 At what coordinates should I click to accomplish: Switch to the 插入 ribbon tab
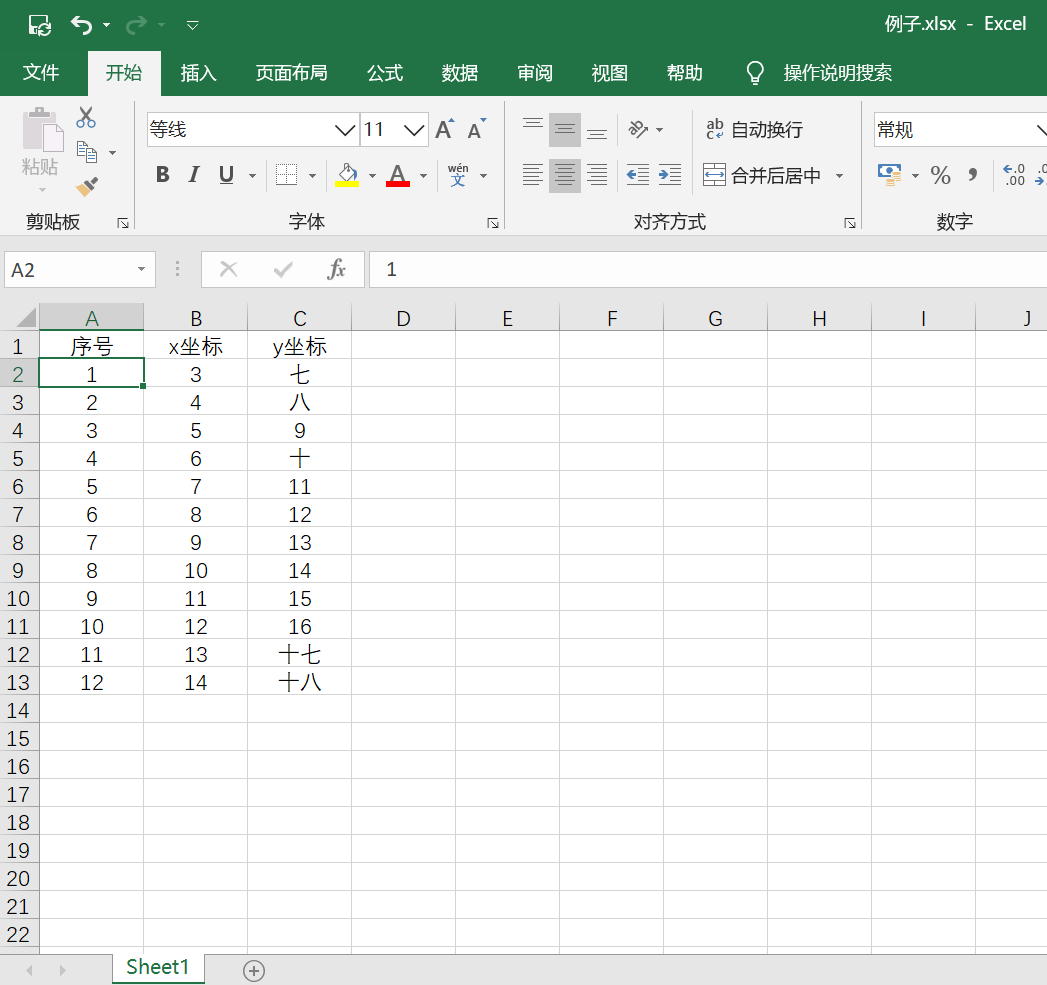pos(198,73)
